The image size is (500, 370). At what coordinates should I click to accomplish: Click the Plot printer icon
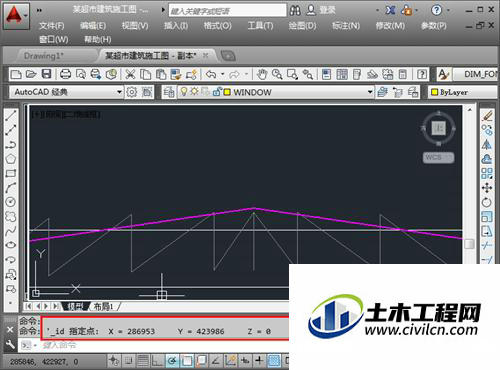click(65, 74)
